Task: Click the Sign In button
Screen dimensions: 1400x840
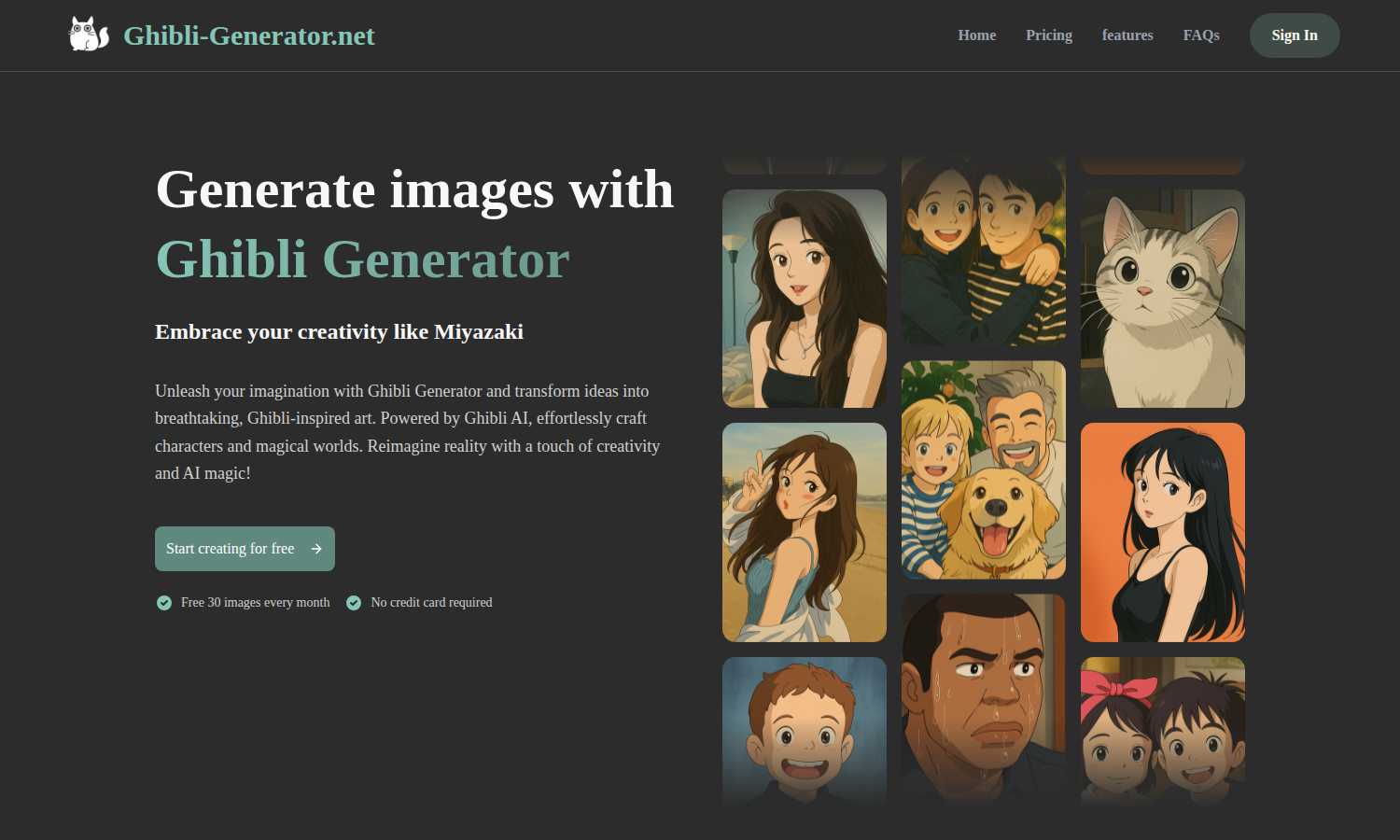Action: point(1295,35)
